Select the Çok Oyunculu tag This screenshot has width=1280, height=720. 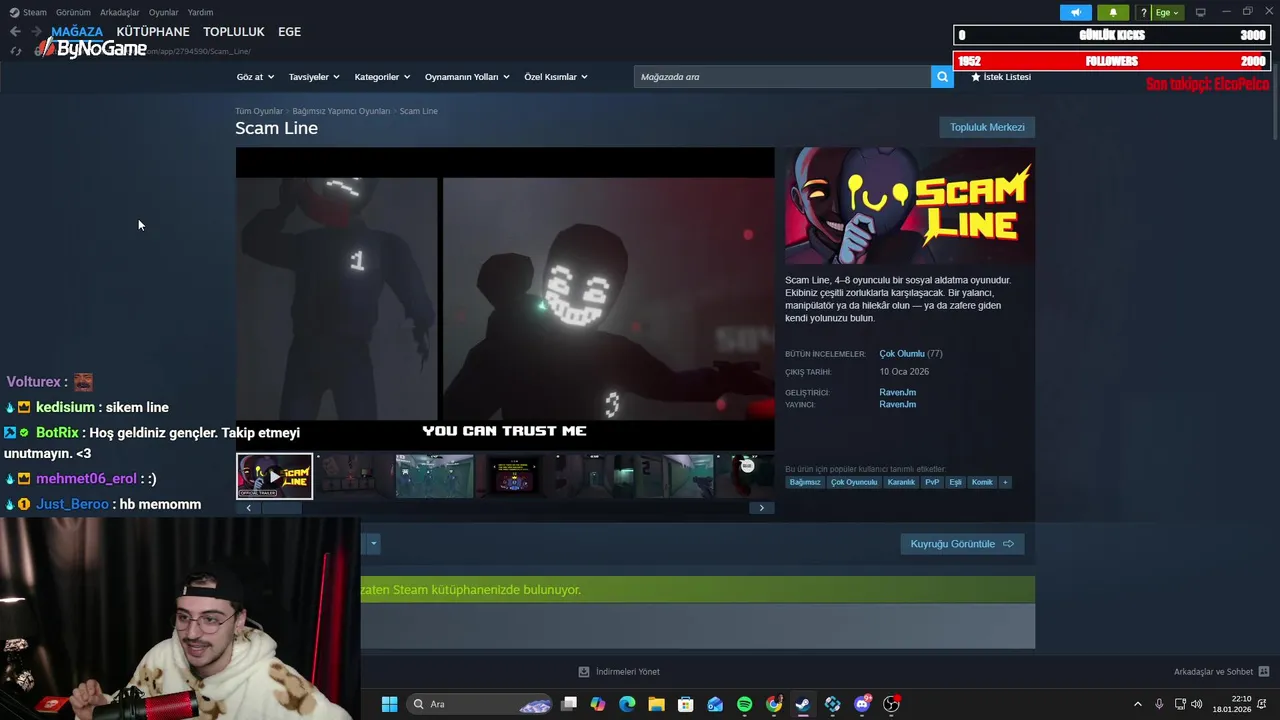[x=854, y=482]
